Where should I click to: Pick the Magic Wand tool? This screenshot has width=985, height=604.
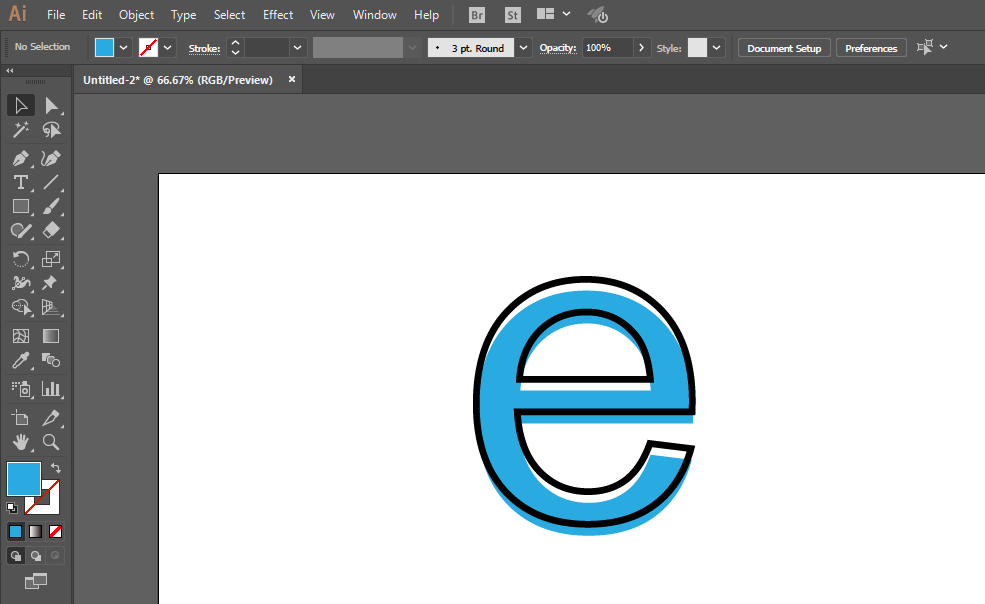point(20,130)
